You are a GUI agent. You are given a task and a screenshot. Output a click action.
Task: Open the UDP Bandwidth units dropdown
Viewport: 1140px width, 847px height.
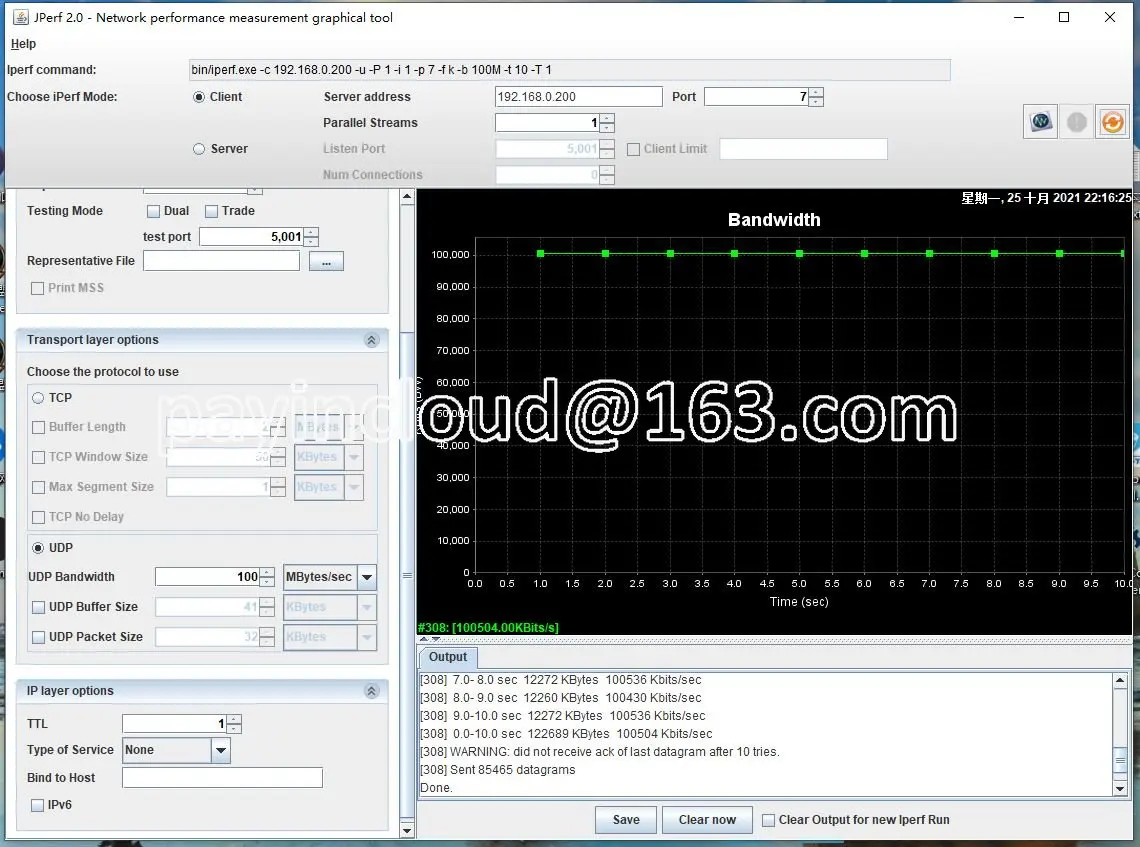click(367, 577)
